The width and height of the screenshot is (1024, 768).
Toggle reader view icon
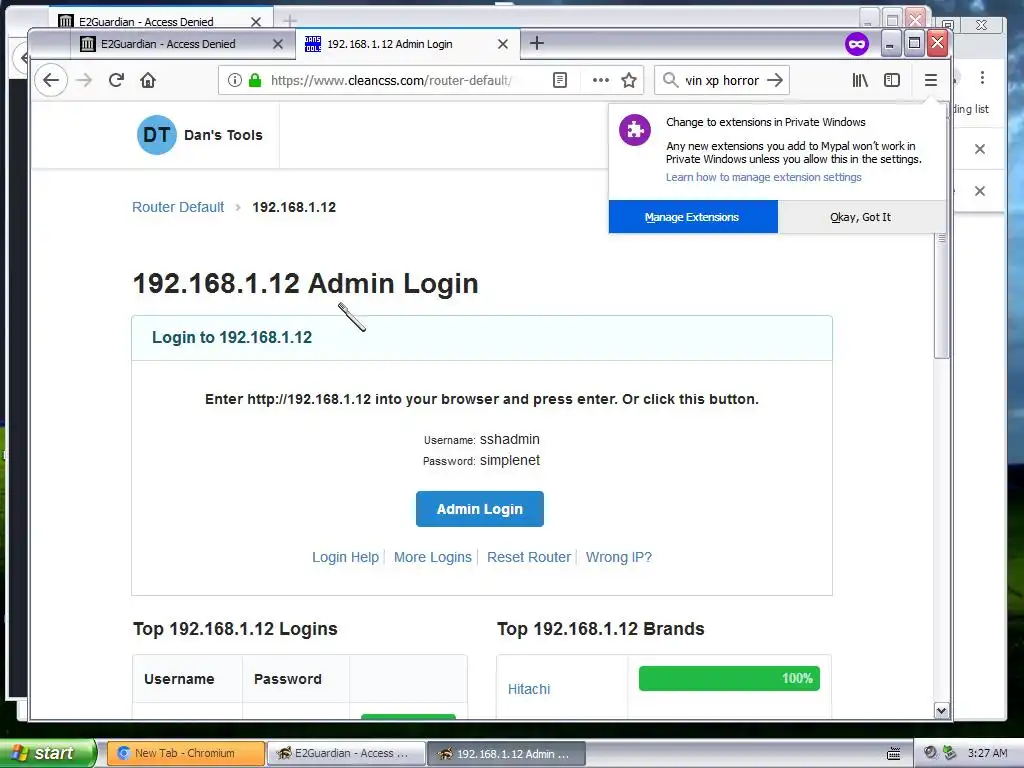tap(560, 80)
